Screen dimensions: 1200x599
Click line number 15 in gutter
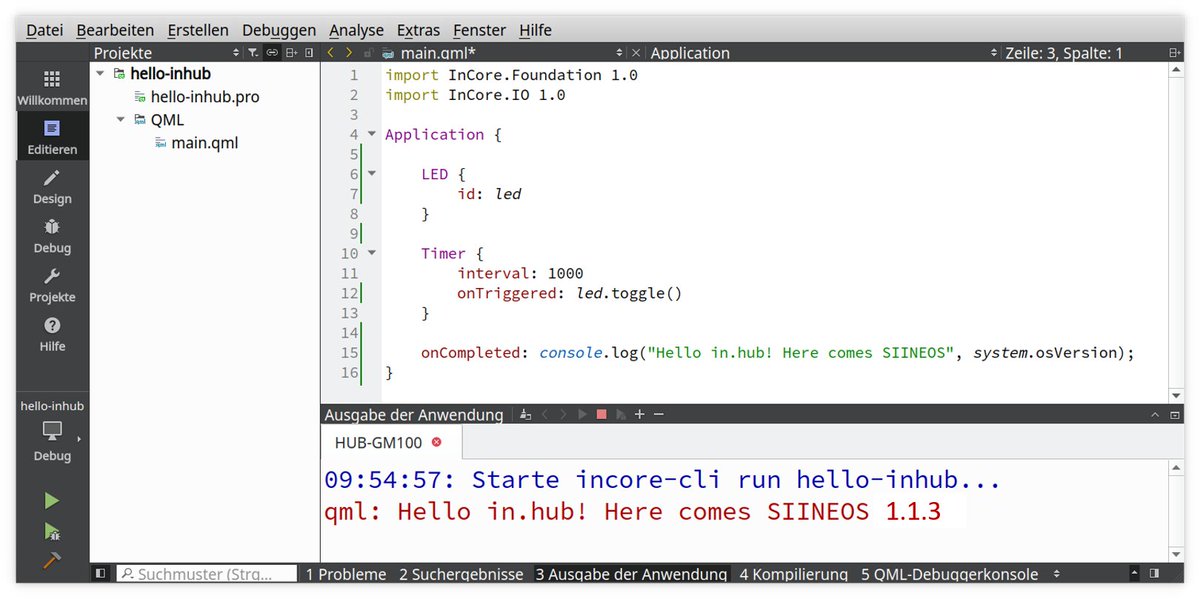point(349,353)
